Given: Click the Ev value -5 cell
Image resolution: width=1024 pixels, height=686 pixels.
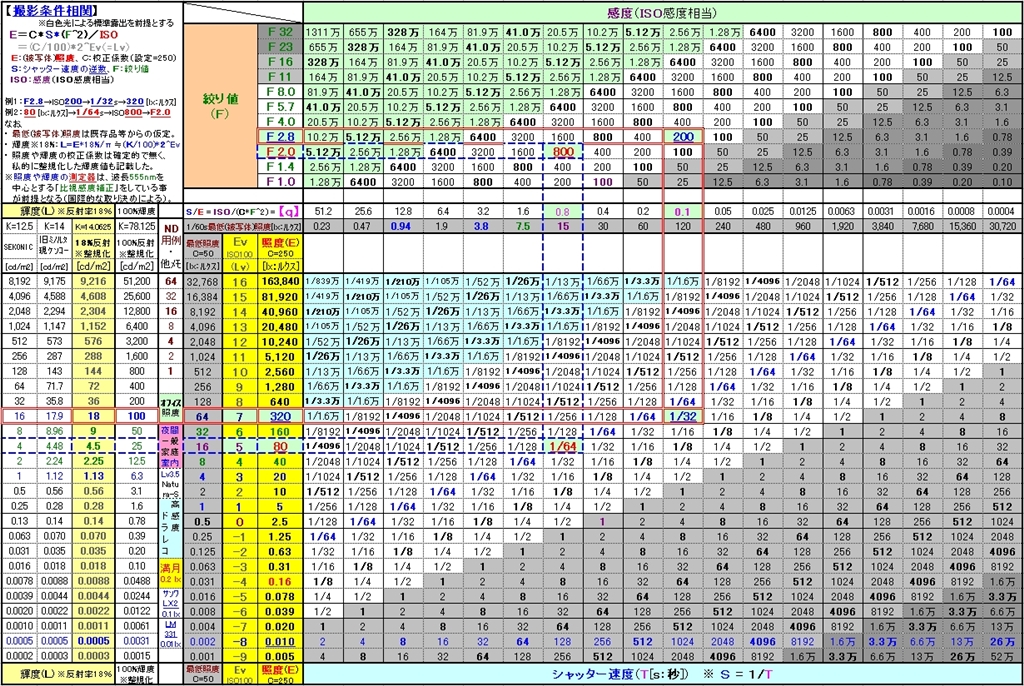Looking at the screenshot, I should tap(240, 596).
